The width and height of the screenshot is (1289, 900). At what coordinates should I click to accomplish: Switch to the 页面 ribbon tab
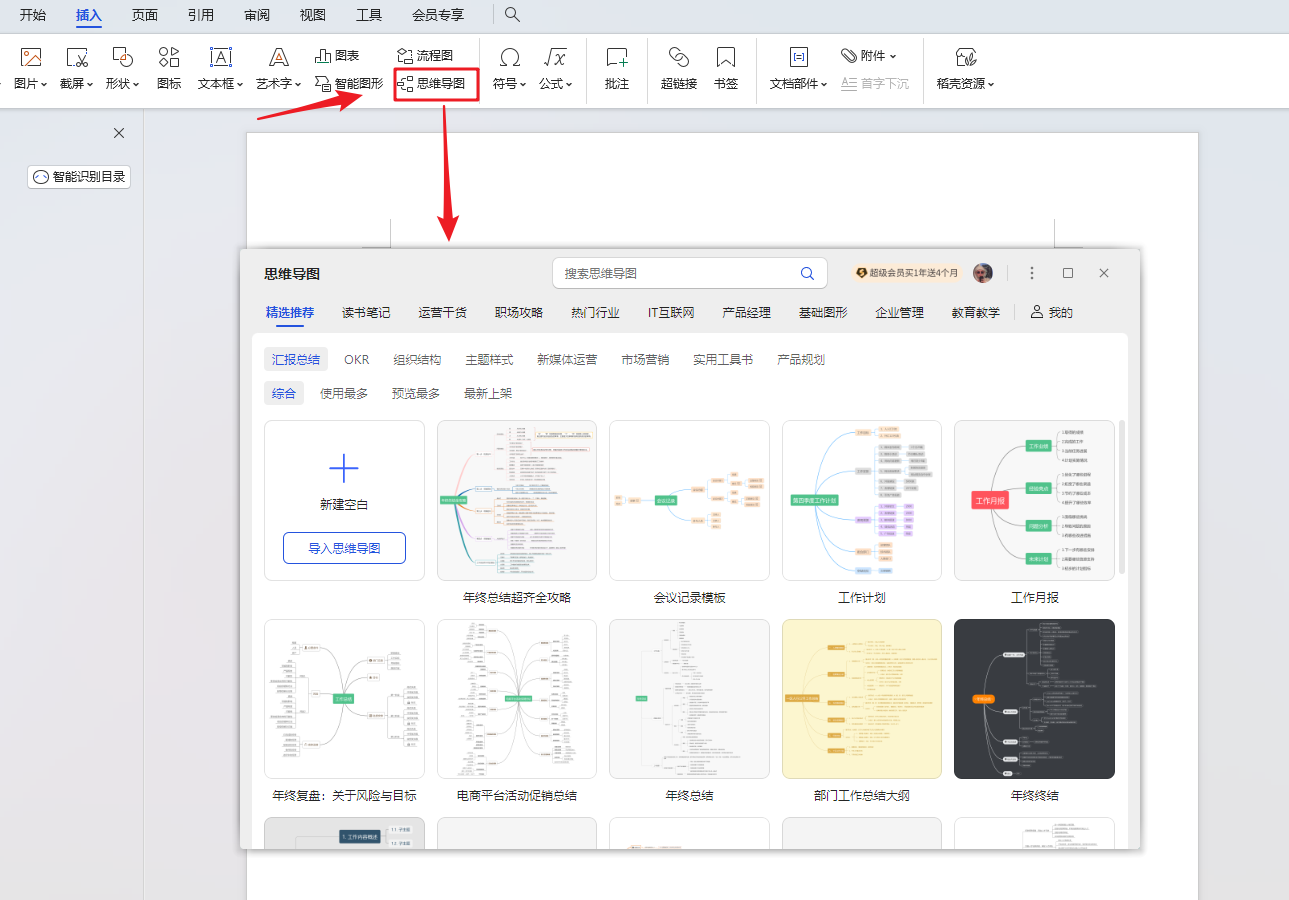(145, 15)
